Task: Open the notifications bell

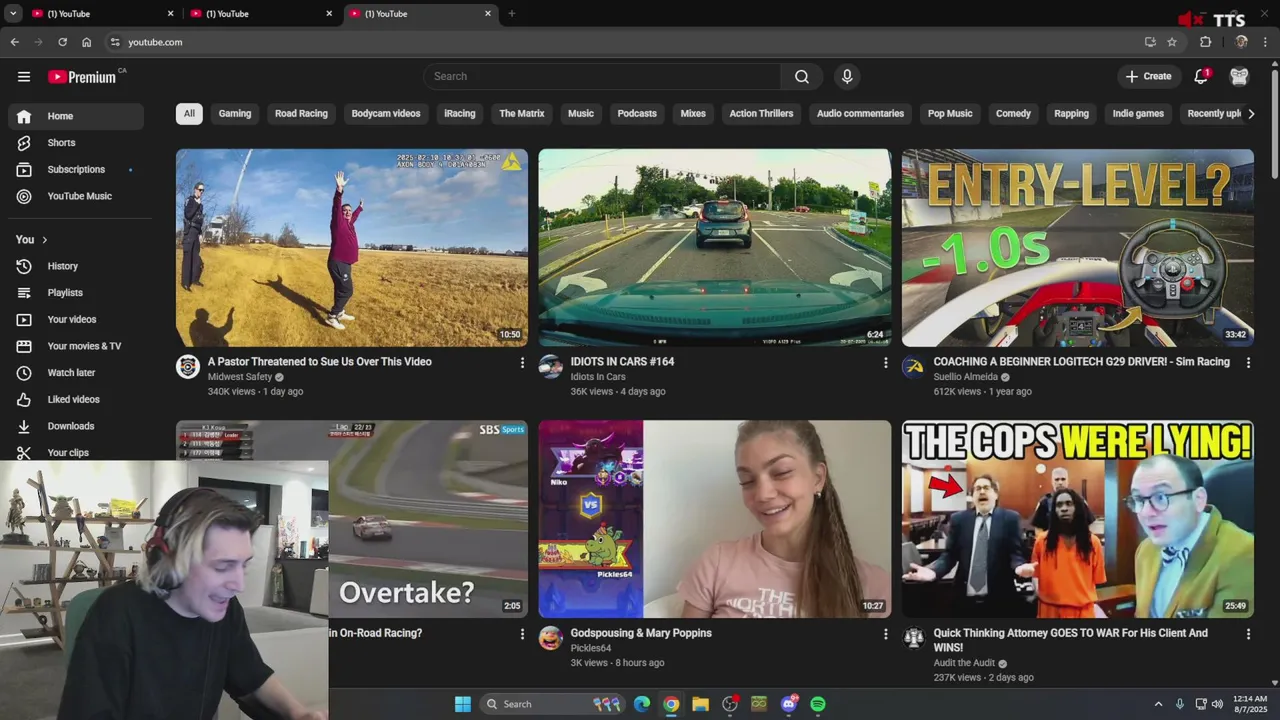Action: 1201,77
